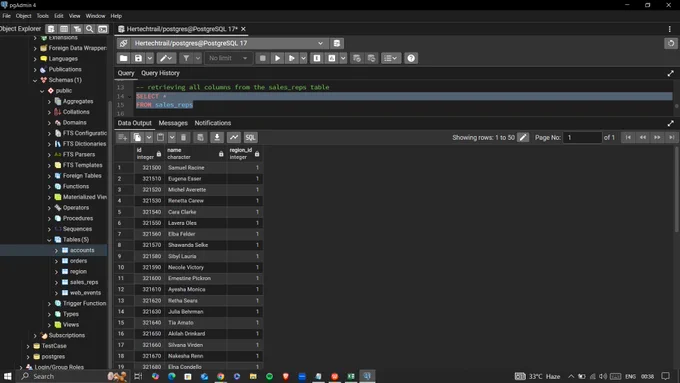Click the taskbar Search box
This screenshot has width=680, height=383.
click(74, 376)
